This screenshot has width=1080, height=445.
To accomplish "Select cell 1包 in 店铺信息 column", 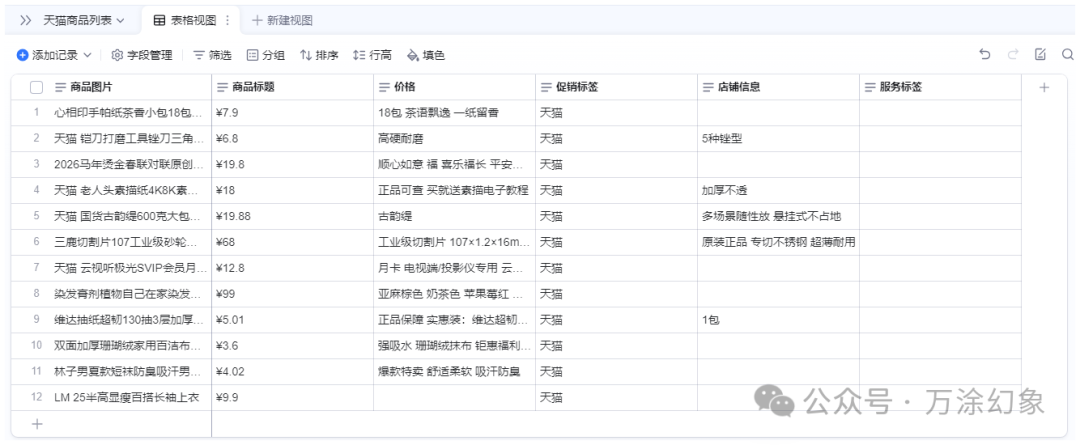I will coord(778,320).
